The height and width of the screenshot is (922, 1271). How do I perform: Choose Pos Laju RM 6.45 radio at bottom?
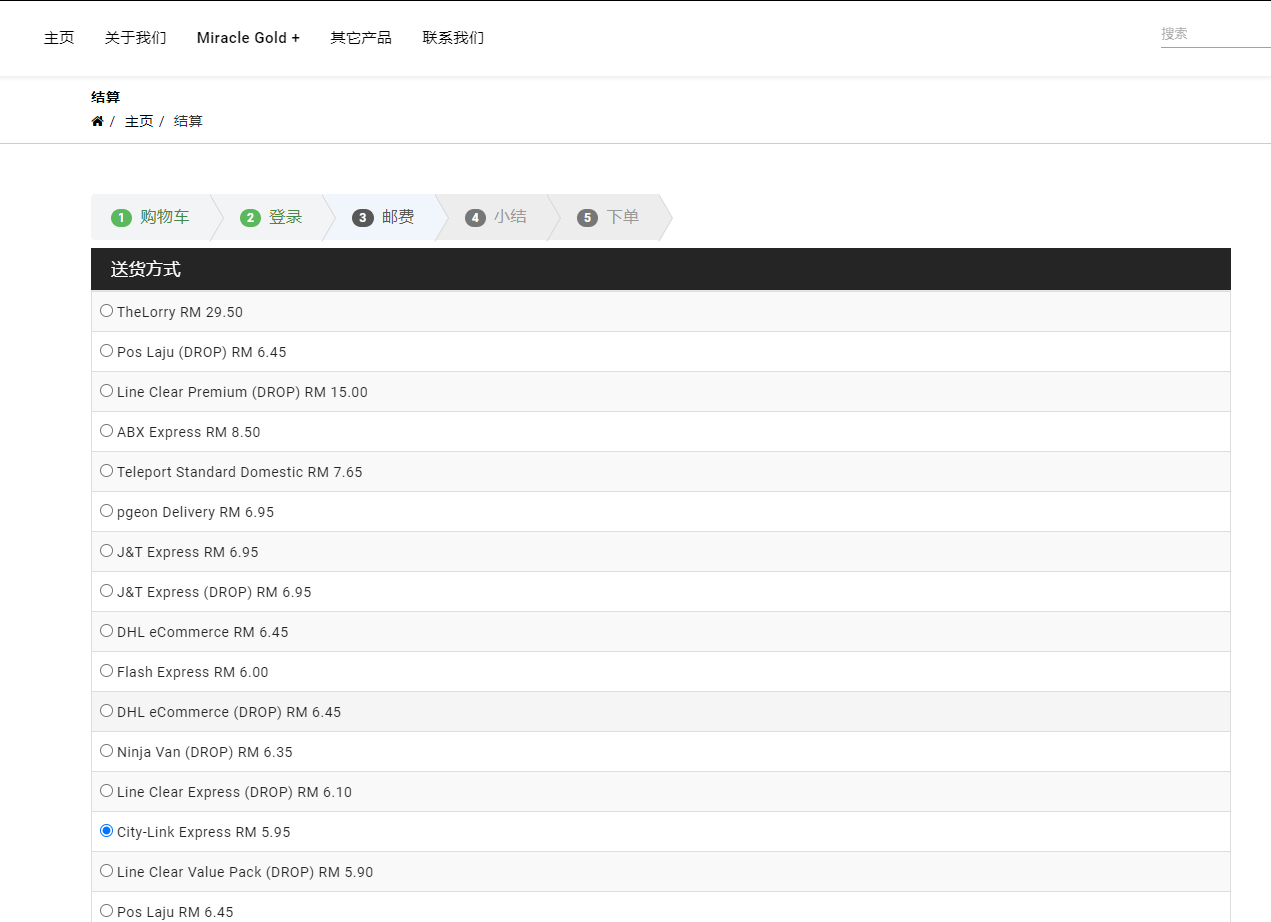pyautogui.click(x=106, y=911)
